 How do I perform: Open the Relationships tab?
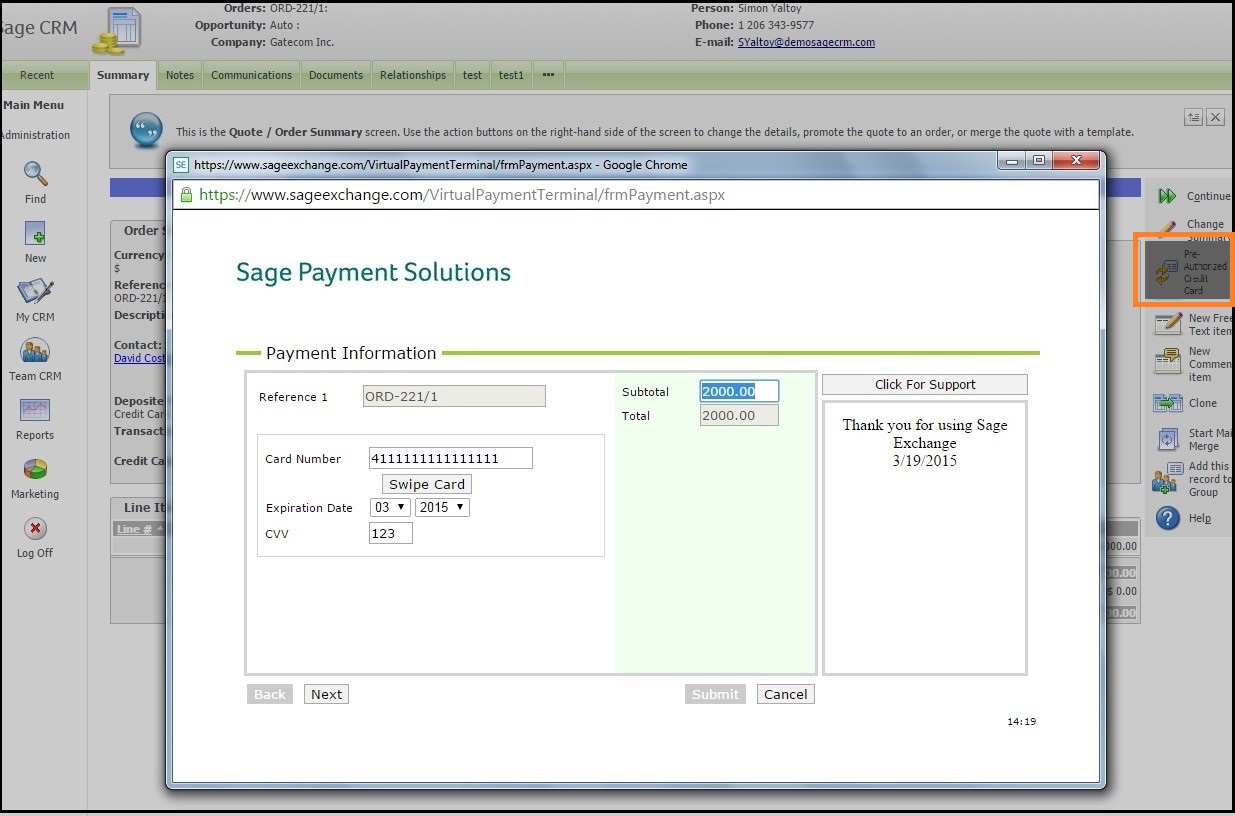tap(413, 75)
